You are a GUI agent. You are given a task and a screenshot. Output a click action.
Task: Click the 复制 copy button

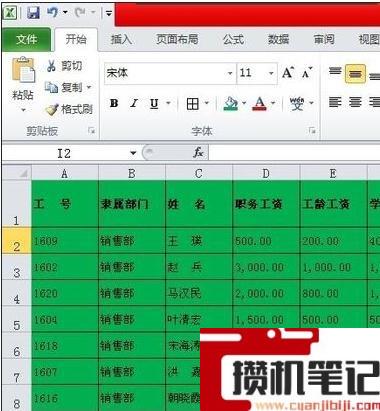pyautogui.click(x=64, y=87)
